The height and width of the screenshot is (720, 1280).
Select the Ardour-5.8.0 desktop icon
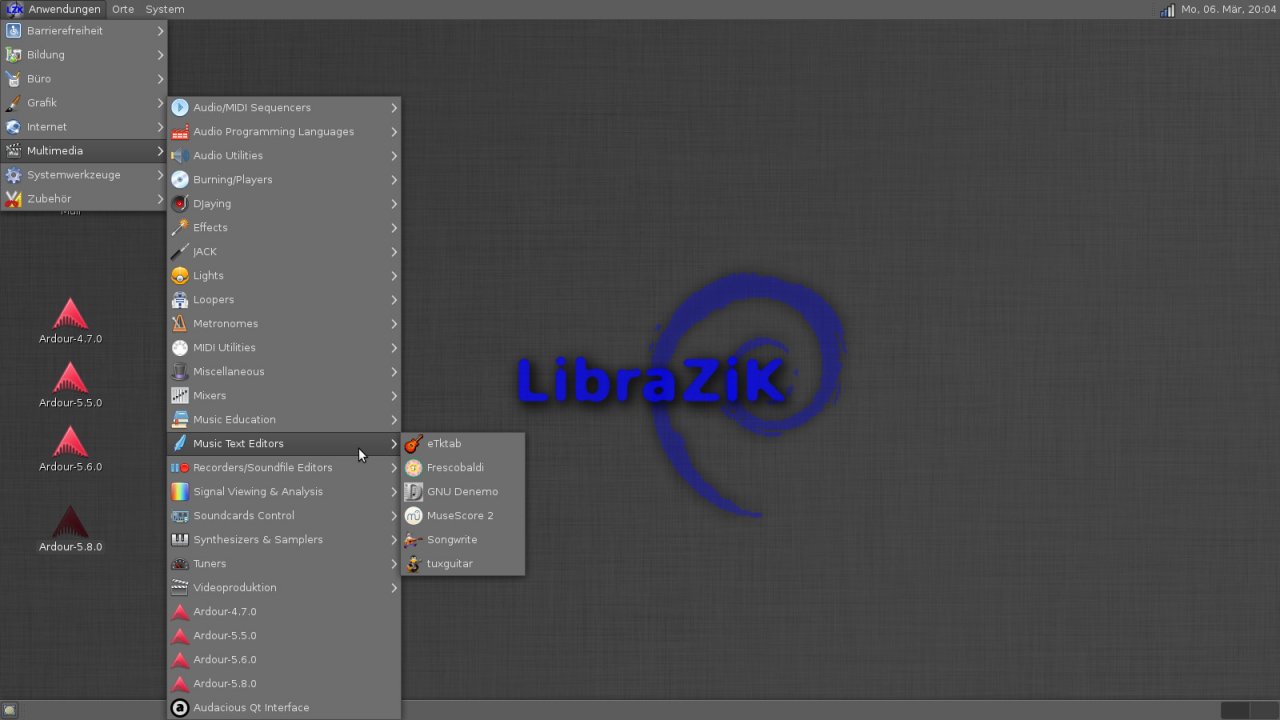coord(70,529)
